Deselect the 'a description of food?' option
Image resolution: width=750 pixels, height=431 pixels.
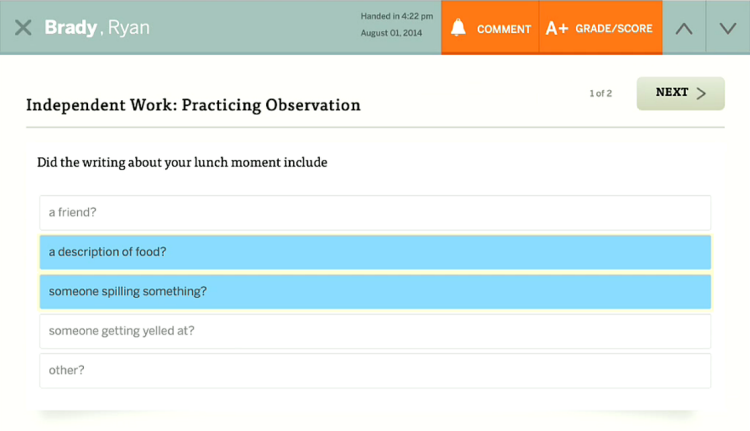(x=375, y=252)
